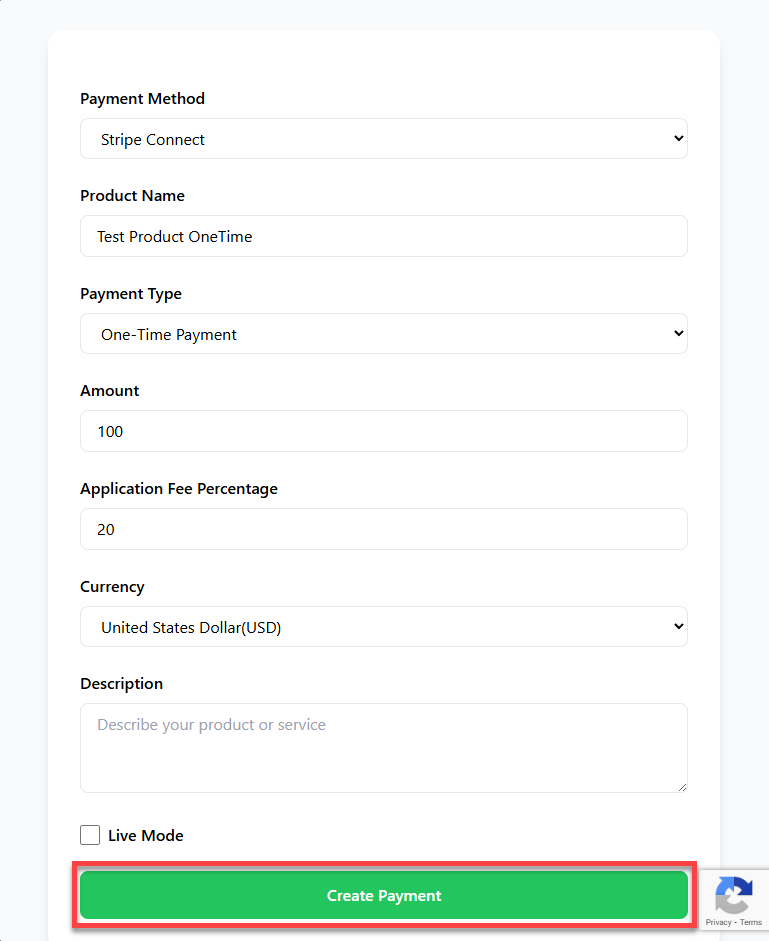Click the reCAPTCHA logo icon
Screen dimensions: 769x941
click(734, 894)
